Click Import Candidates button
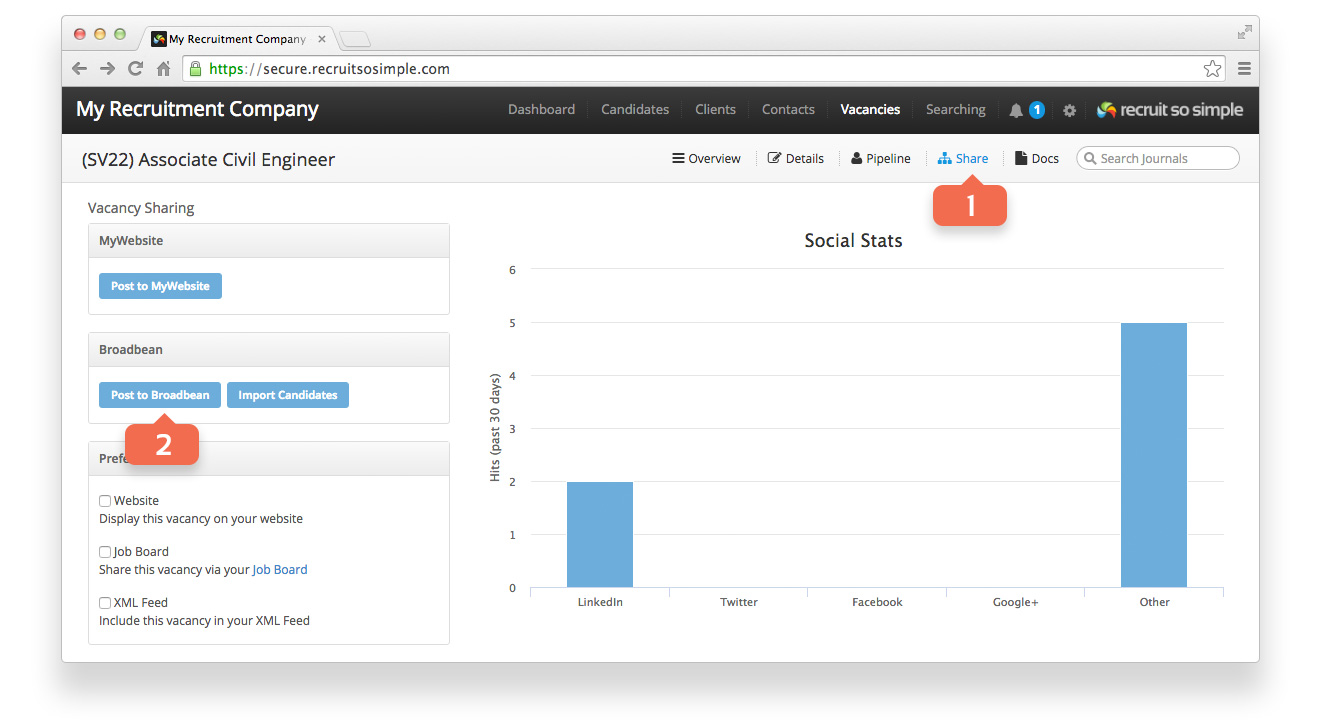The height and width of the screenshot is (722, 1325). coord(288,395)
